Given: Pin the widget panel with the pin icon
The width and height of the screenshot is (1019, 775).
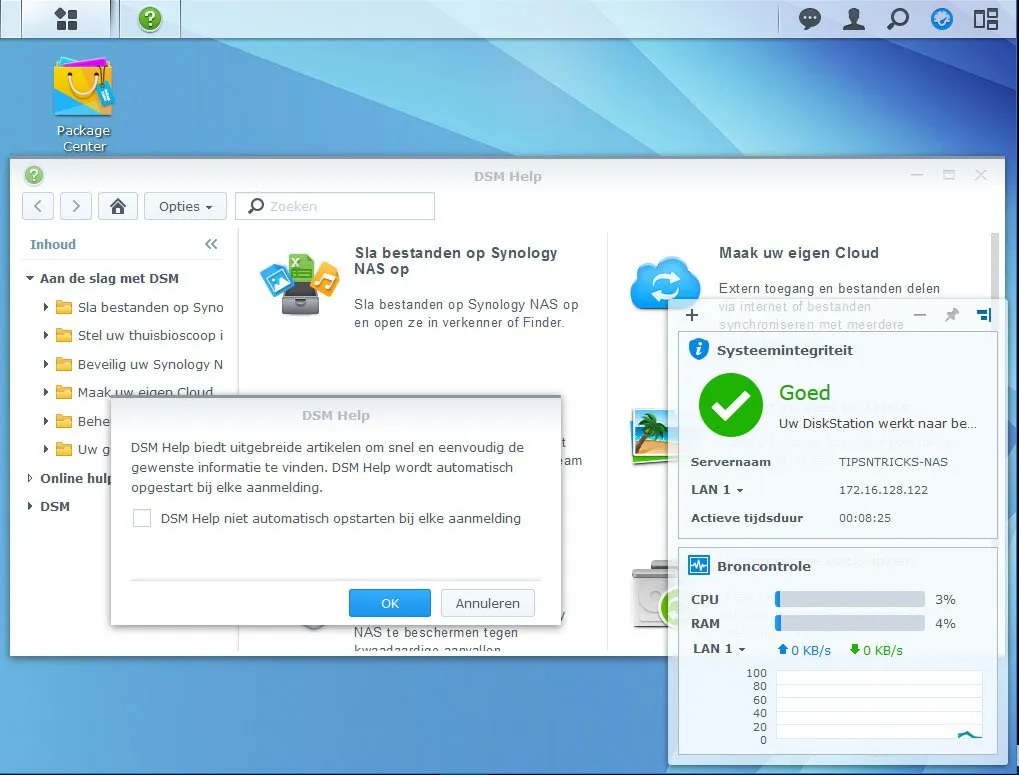Looking at the screenshot, I should point(951,315).
